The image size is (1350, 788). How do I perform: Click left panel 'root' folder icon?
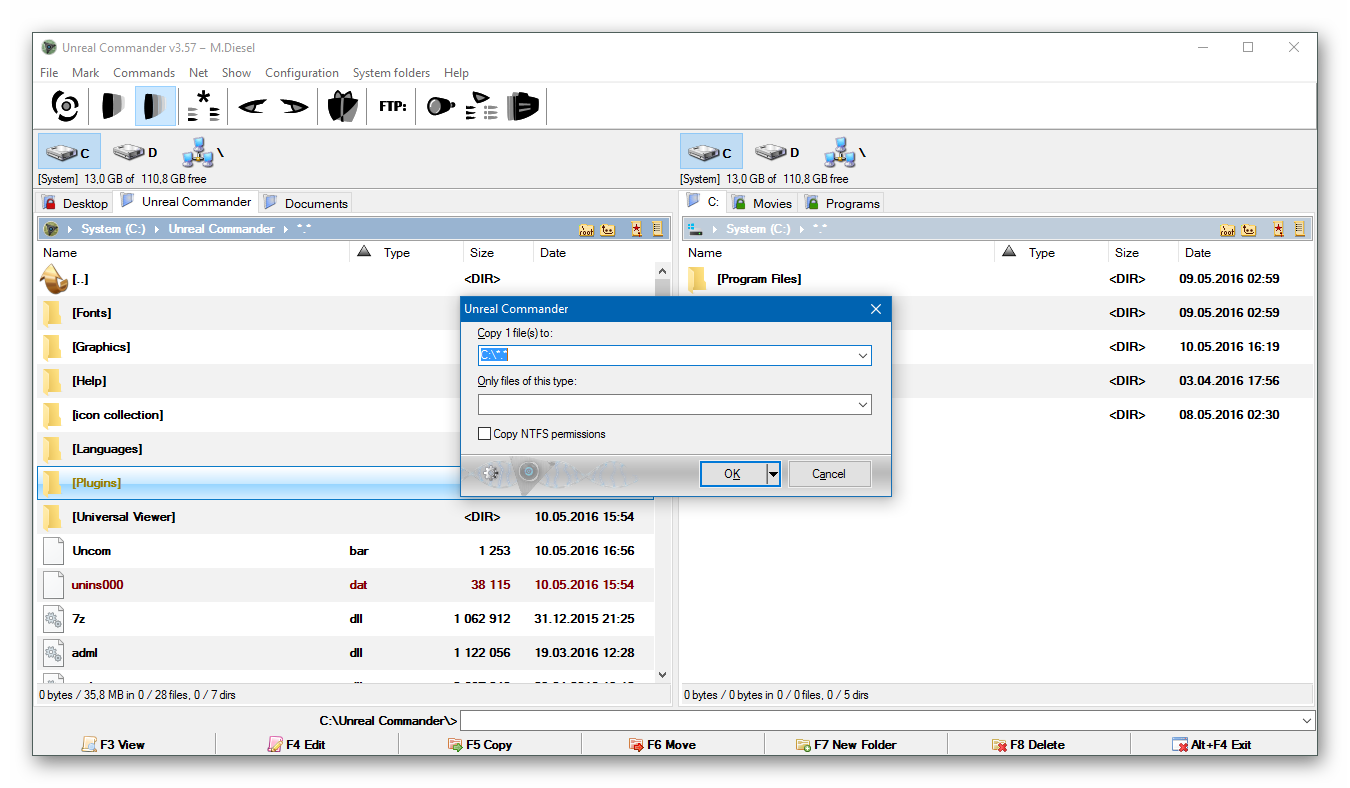click(x=587, y=229)
